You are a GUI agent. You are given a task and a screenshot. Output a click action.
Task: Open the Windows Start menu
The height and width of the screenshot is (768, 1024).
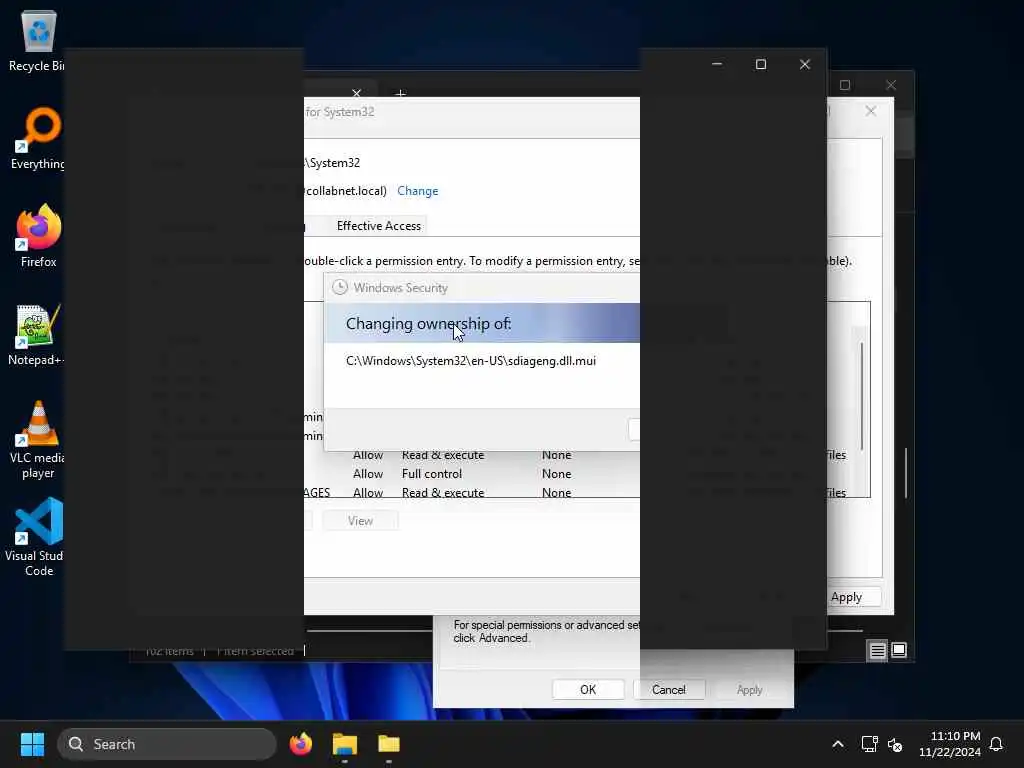pos(32,744)
